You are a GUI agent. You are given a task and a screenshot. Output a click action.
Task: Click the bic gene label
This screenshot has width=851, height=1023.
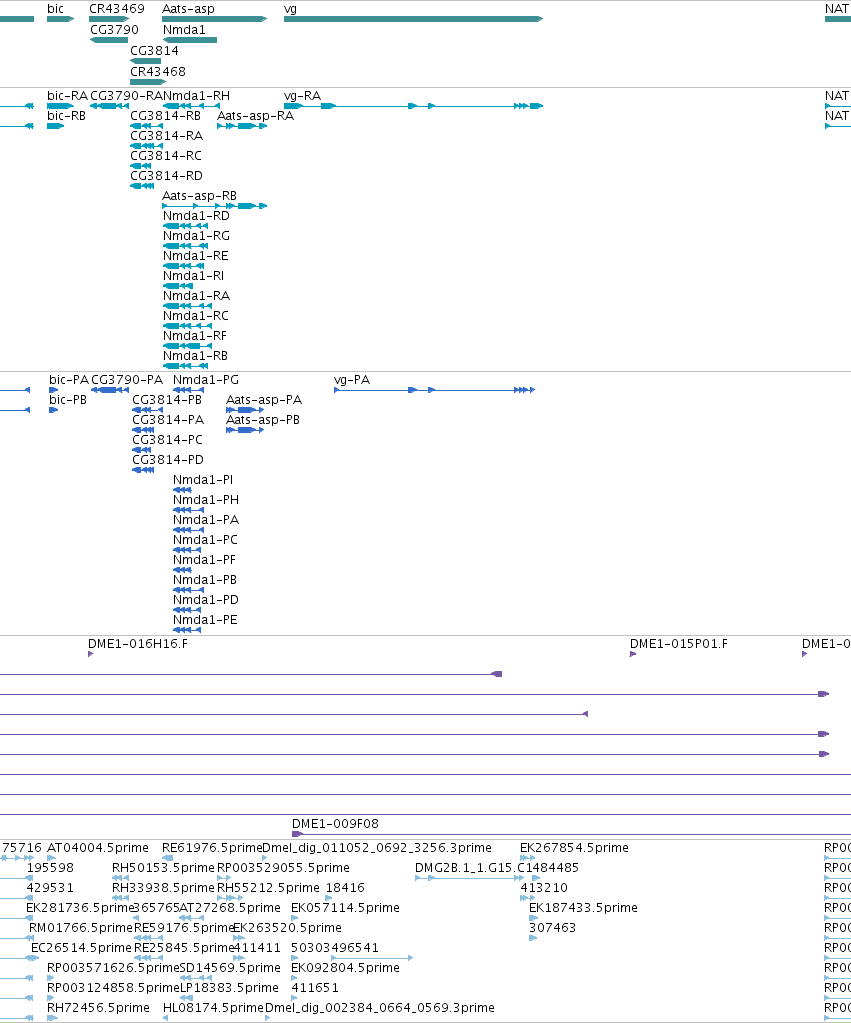[55, 8]
